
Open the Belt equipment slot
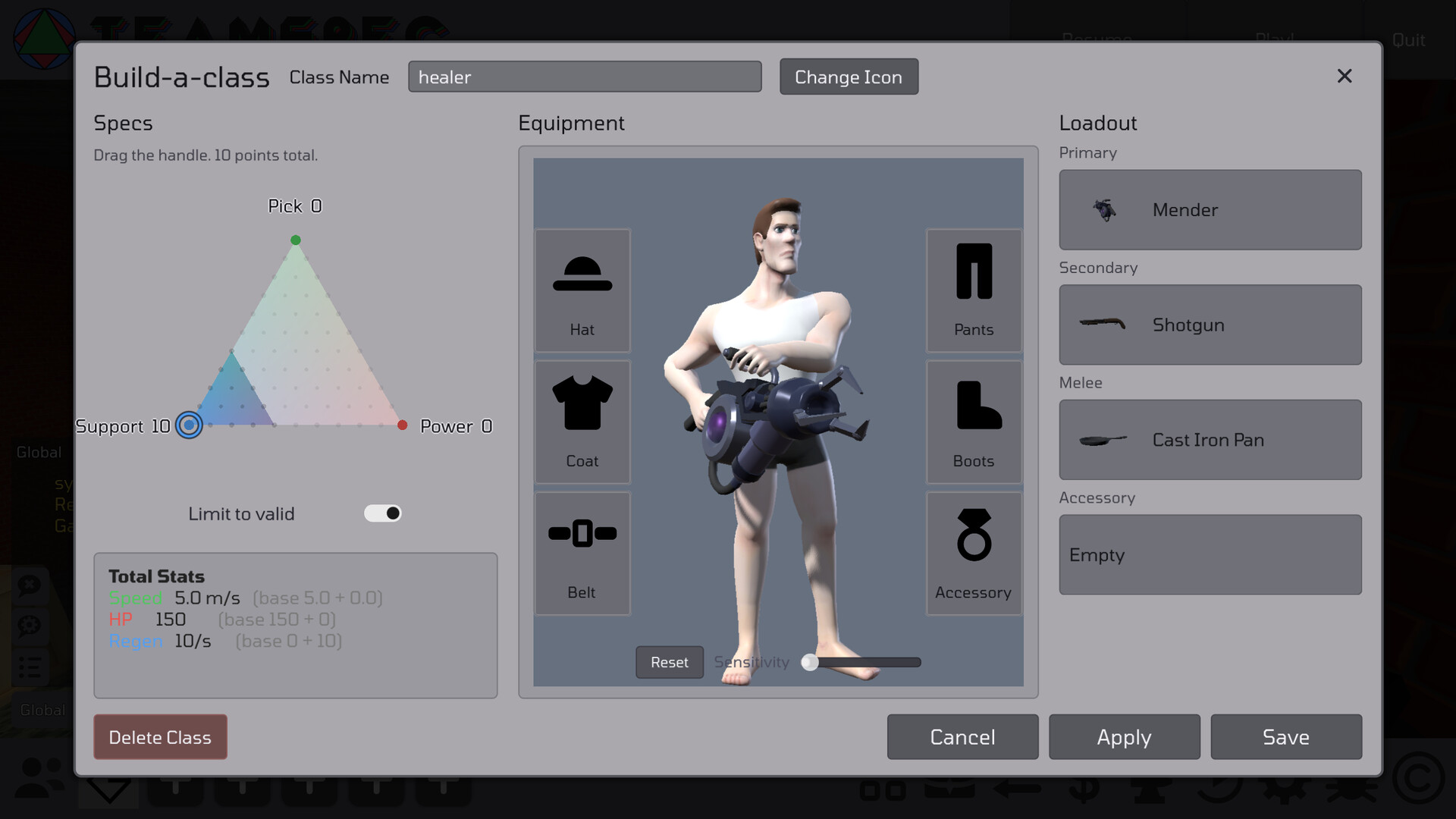pos(582,553)
